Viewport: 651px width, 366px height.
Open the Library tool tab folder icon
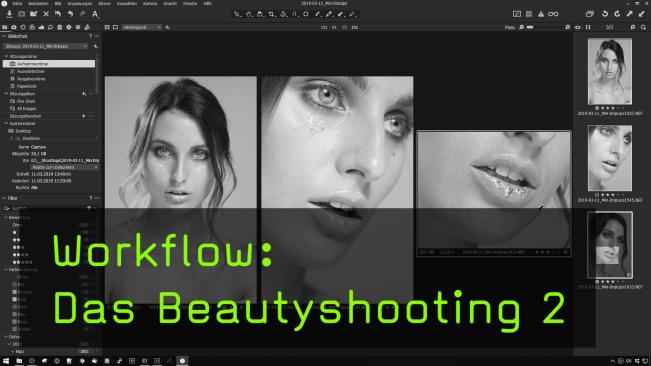tap(5, 27)
